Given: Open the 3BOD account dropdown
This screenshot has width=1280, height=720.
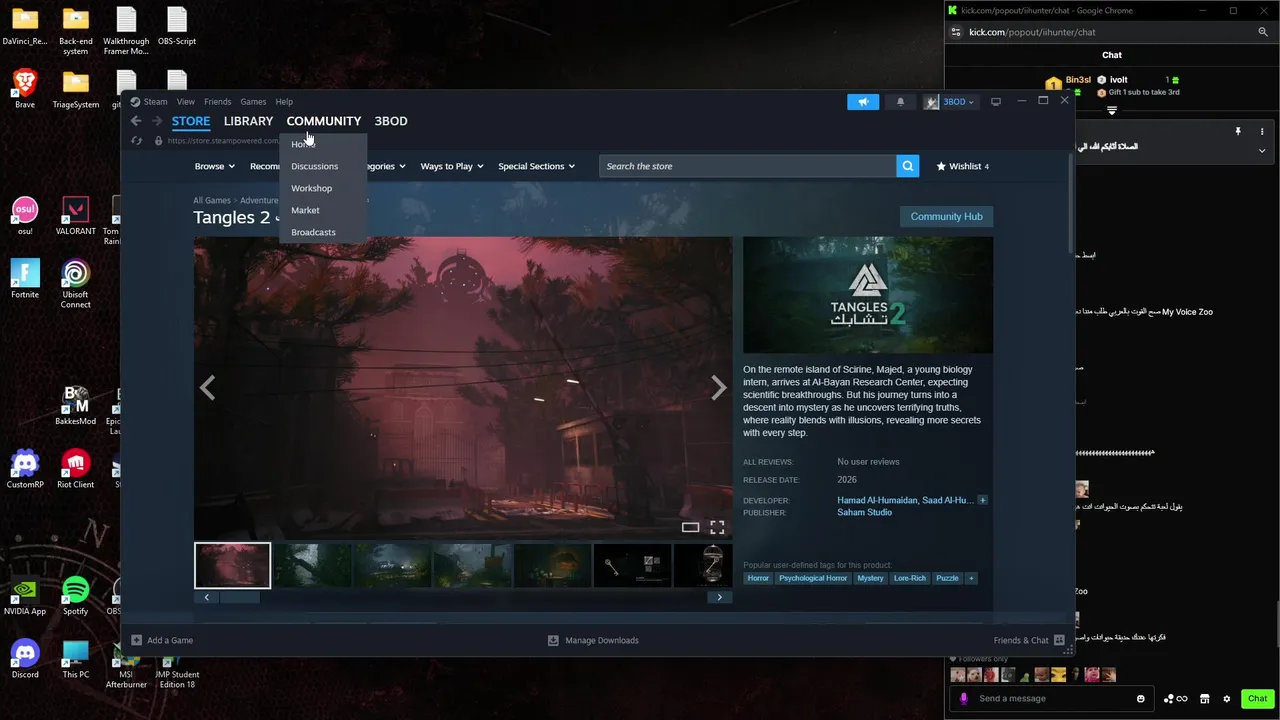Looking at the screenshot, I should click(949, 102).
